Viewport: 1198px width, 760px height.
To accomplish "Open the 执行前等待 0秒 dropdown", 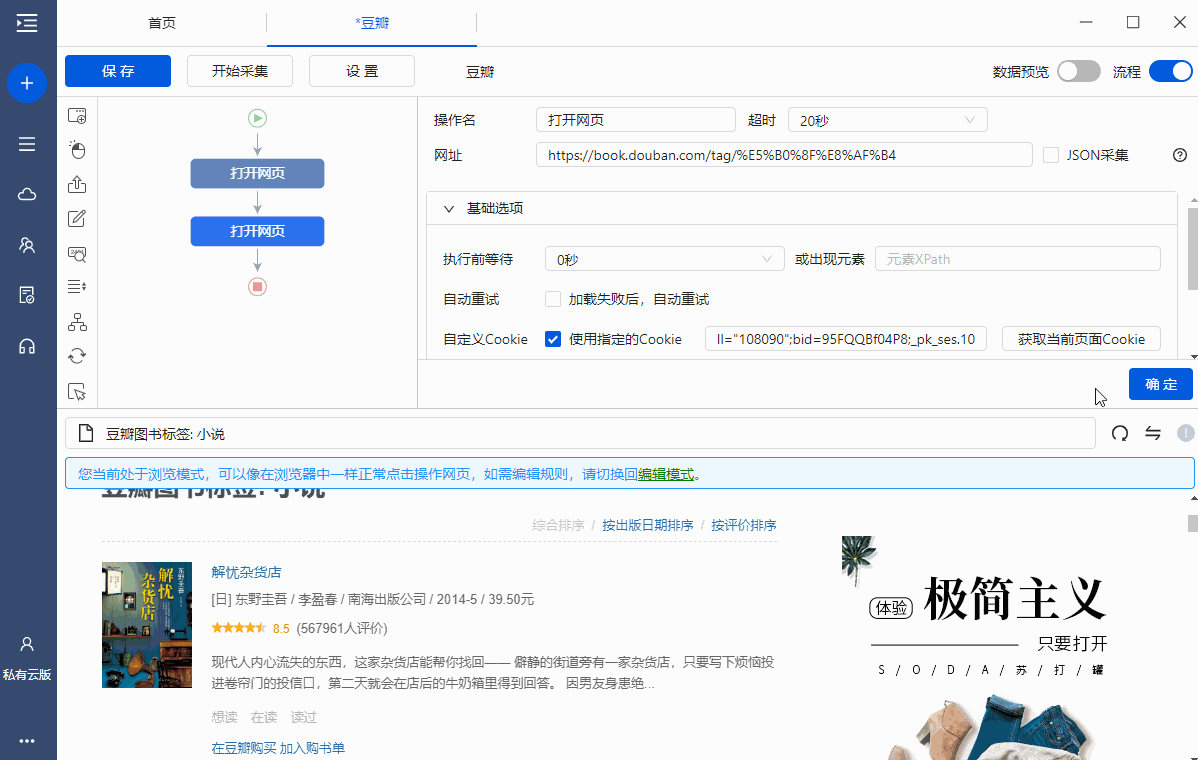I will click(665, 259).
